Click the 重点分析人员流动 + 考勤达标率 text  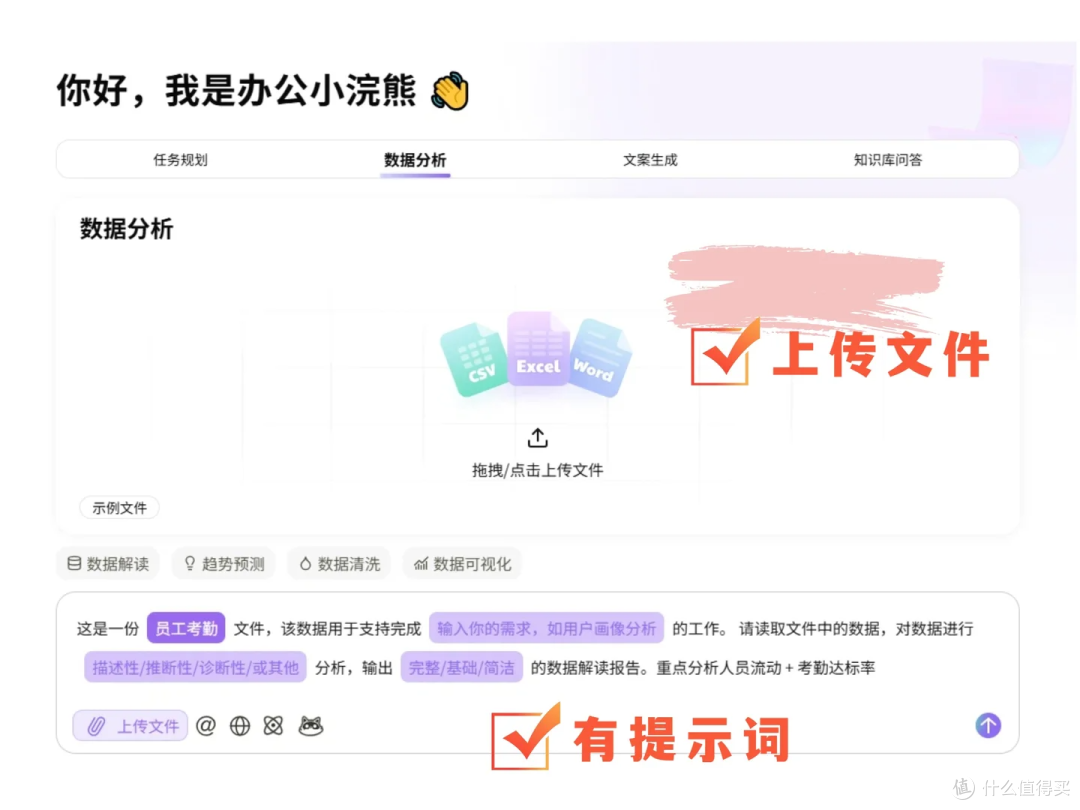pyautogui.click(x=765, y=667)
